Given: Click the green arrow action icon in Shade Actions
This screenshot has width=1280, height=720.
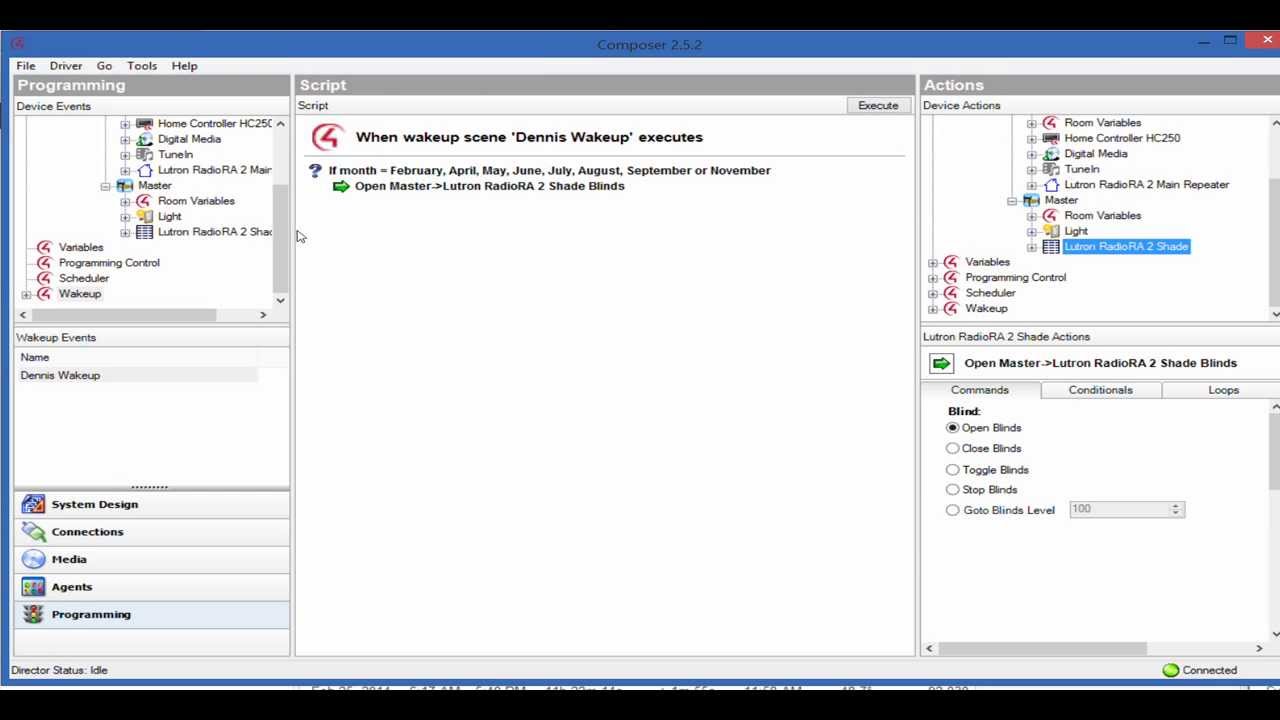Looking at the screenshot, I should (941, 363).
